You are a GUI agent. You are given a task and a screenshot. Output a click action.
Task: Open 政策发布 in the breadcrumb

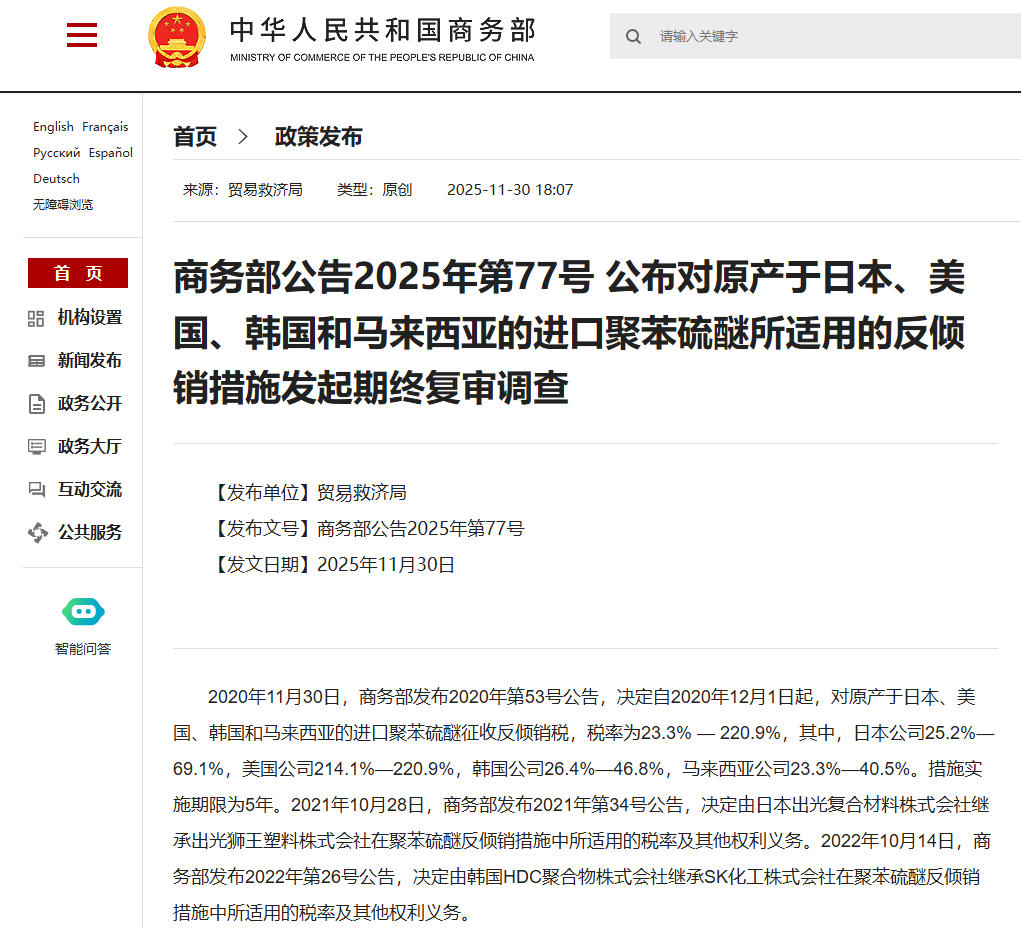(x=318, y=138)
